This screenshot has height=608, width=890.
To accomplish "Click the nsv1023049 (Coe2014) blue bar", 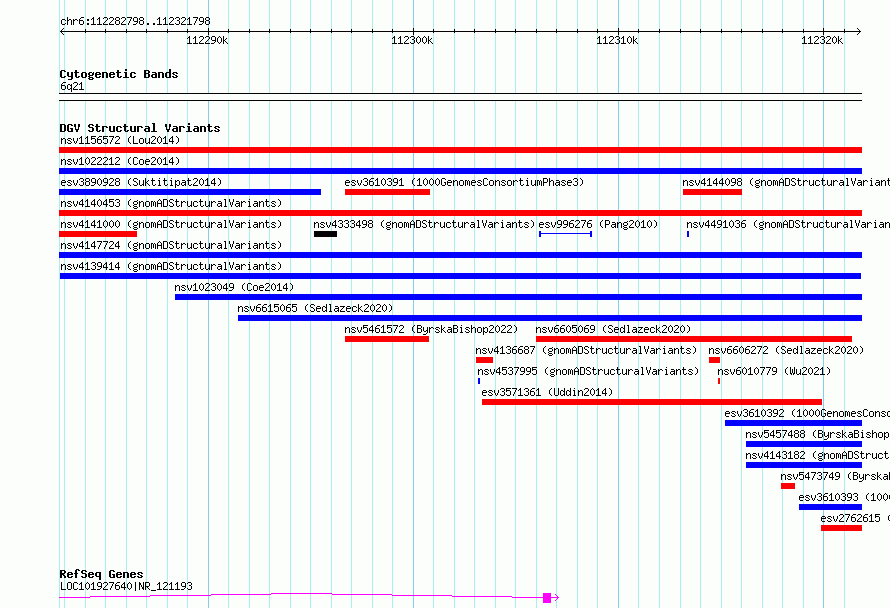I will point(518,297).
